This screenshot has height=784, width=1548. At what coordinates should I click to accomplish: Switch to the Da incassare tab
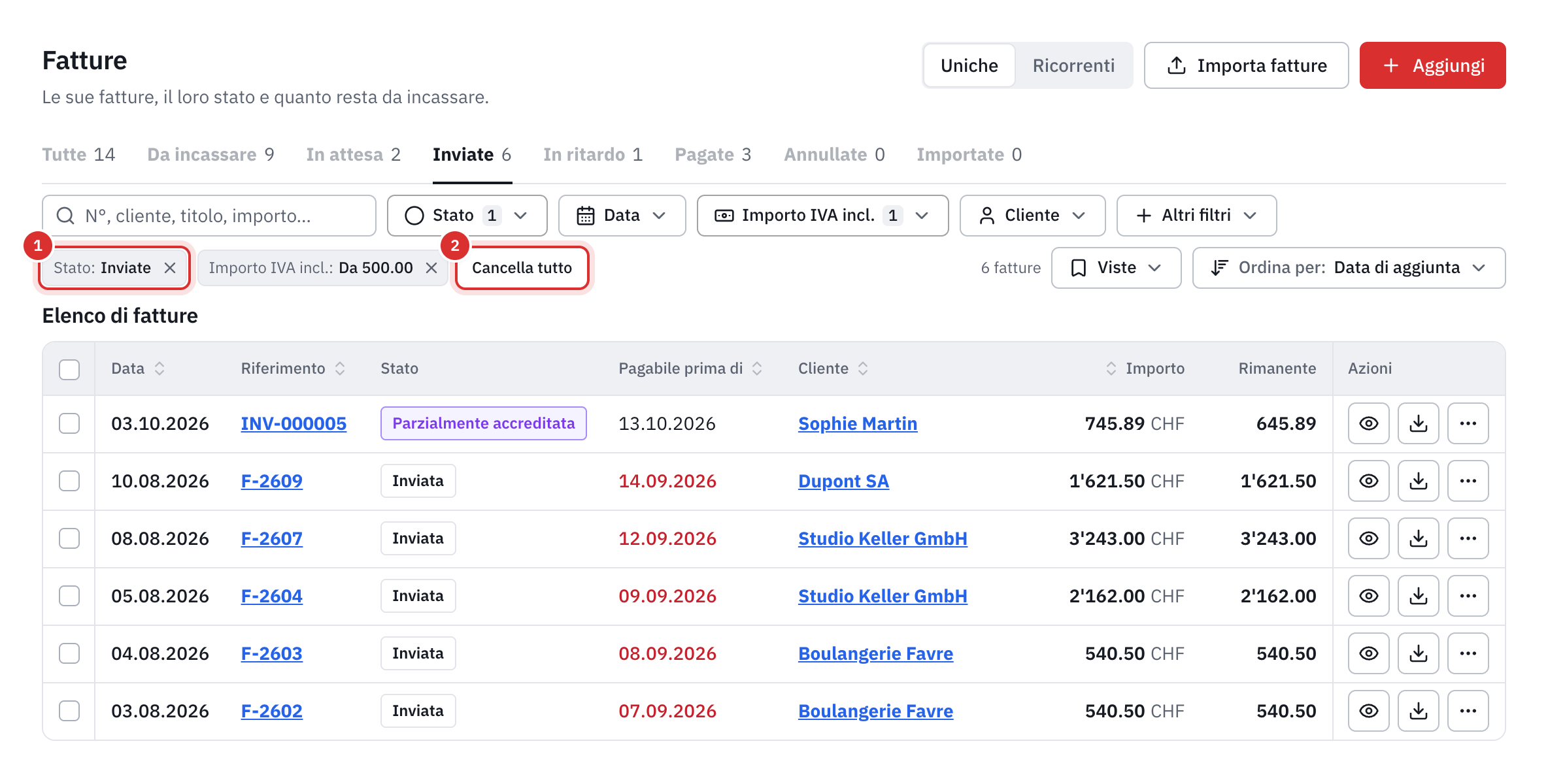tap(210, 155)
